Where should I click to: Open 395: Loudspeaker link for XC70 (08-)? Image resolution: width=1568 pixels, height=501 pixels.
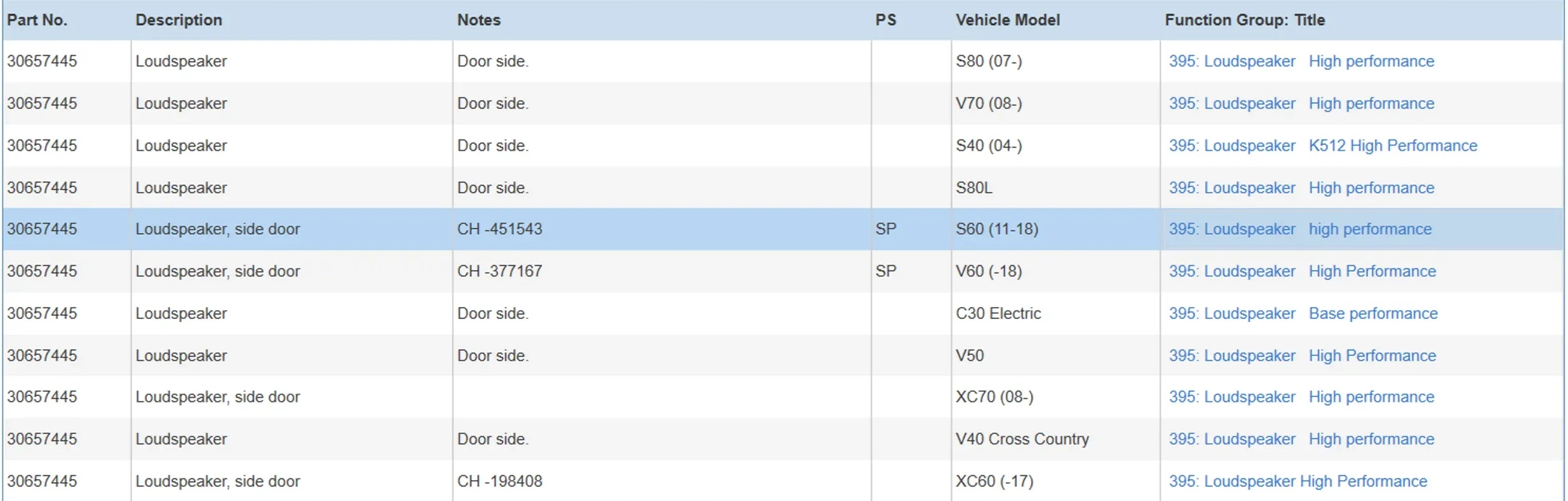[x=1231, y=397]
